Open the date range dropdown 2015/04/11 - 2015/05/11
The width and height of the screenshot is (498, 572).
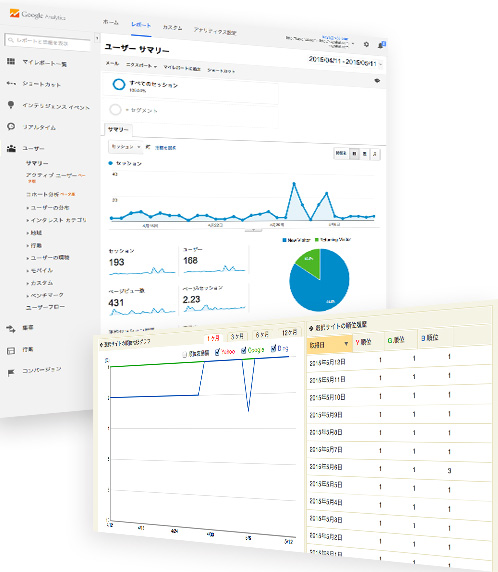(x=345, y=61)
